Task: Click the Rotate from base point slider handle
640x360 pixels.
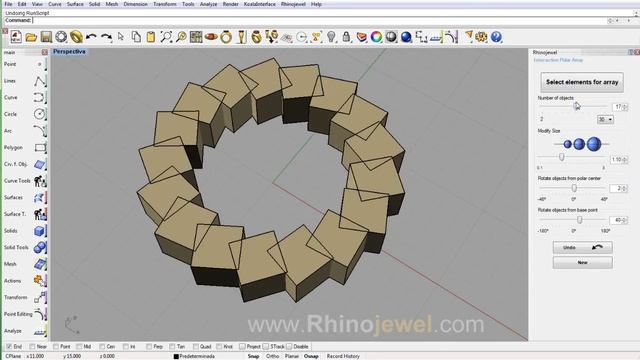Action: click(580, 220)
